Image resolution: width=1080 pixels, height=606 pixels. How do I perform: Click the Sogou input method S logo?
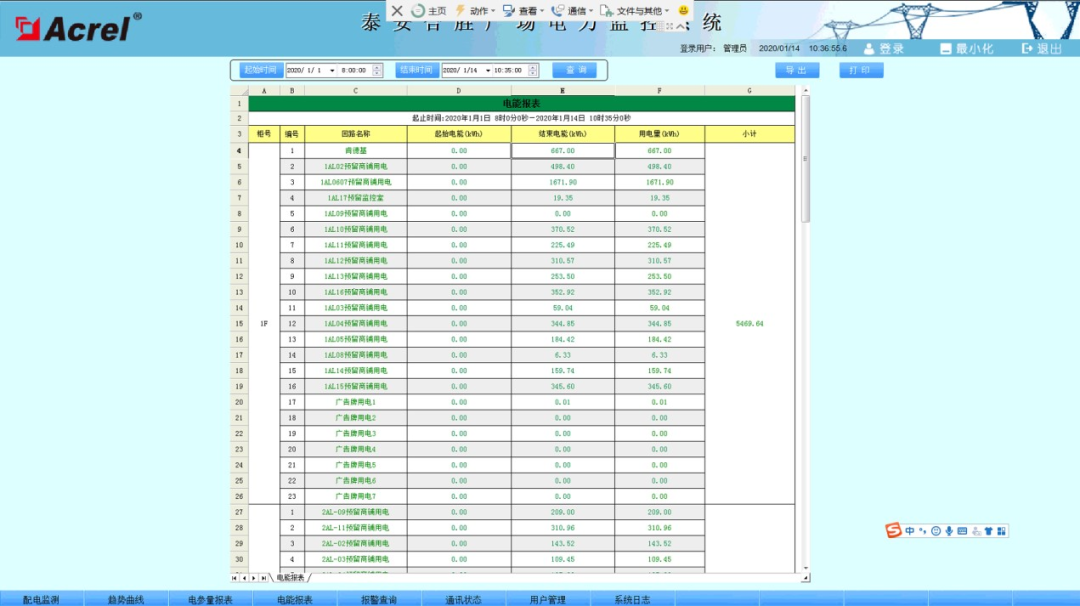point(894,531)
